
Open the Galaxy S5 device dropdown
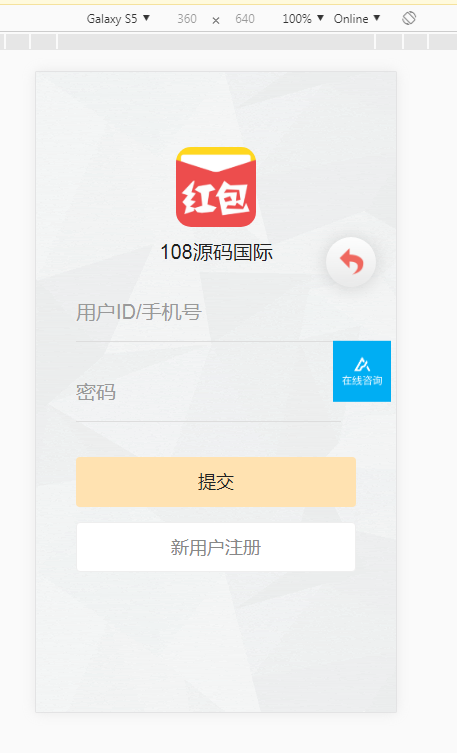(118, 19)
